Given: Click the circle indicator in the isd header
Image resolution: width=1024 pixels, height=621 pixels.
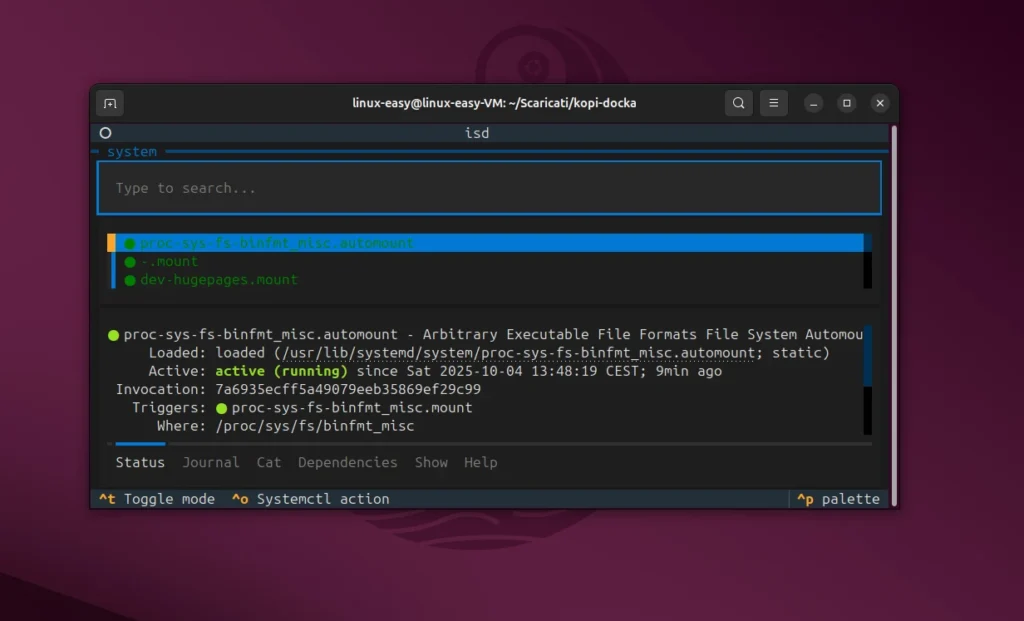Looking at the screenshot, I should point(104,133).
